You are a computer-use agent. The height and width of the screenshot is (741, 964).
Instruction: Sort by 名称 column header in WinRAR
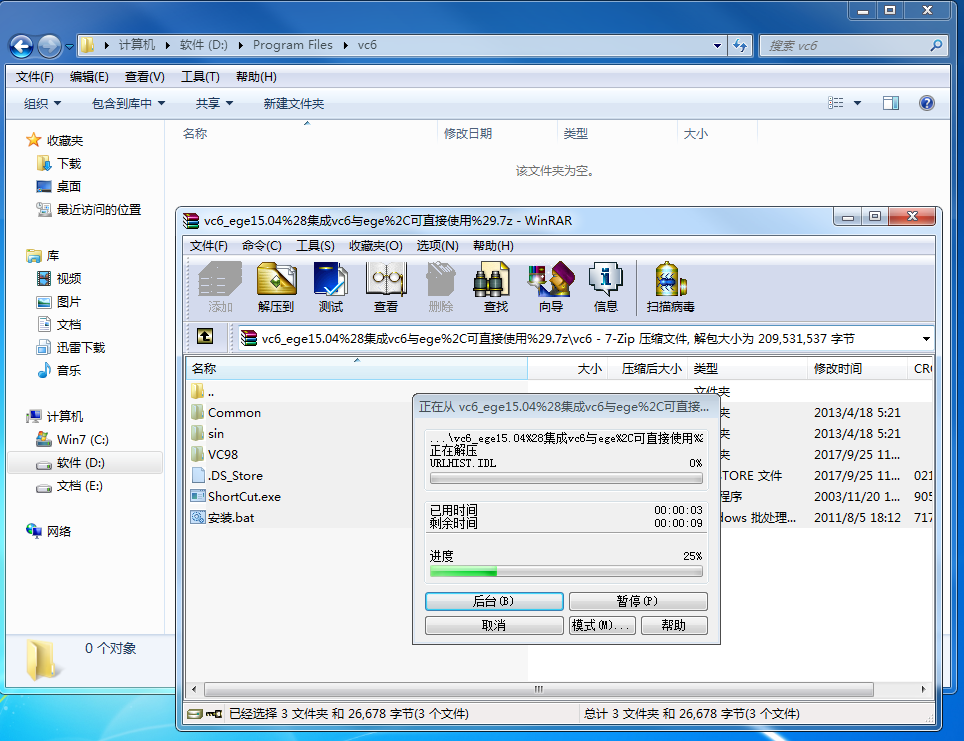(x=356, y=368)
